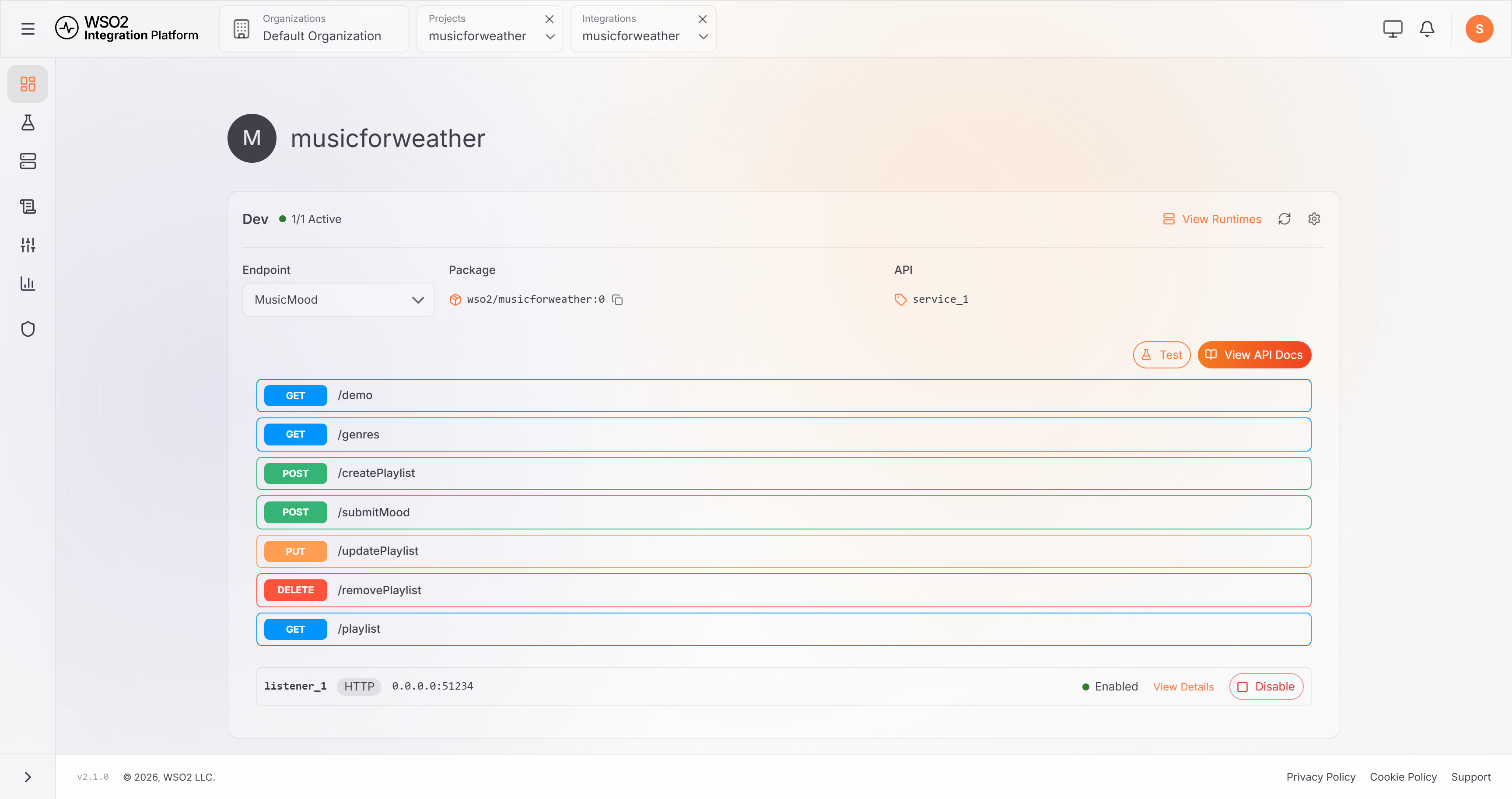The image size is (1512, 799).
Task: Click the listener_1 name
Action: point(295,686)
